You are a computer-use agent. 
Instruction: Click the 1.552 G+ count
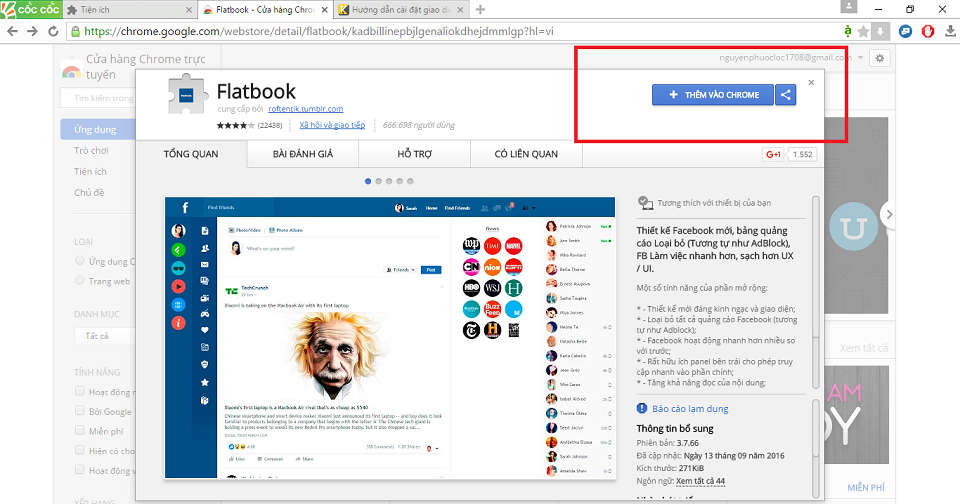pyautogui.click(x=802, y=154)
